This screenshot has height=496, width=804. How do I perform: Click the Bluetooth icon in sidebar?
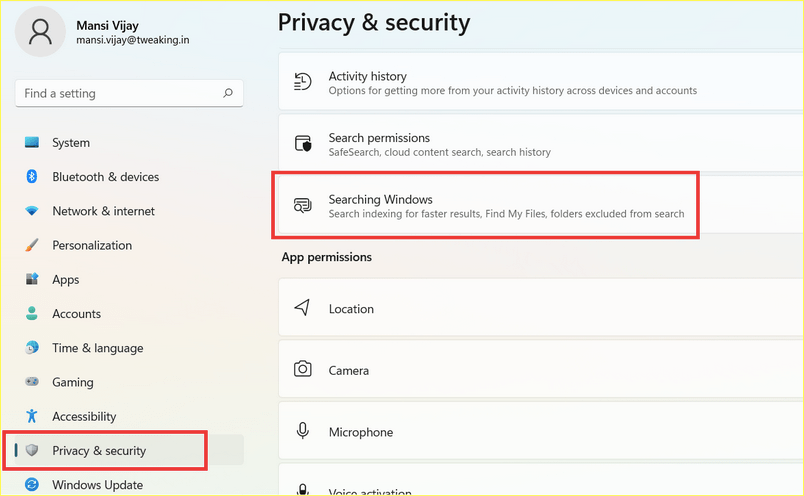(x=32, y=176)
